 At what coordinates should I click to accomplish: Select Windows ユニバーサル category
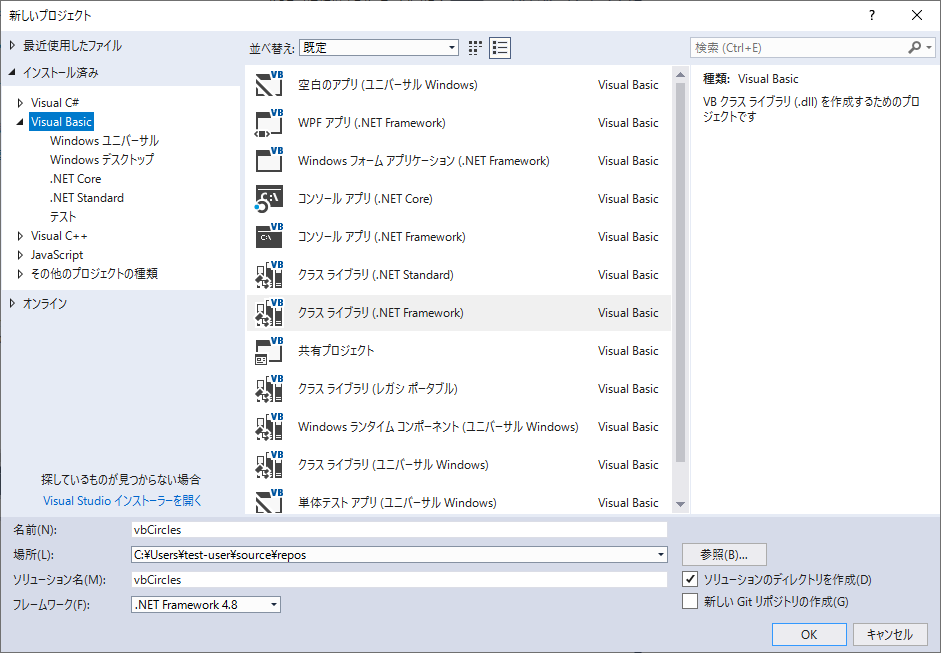(104, 140)
